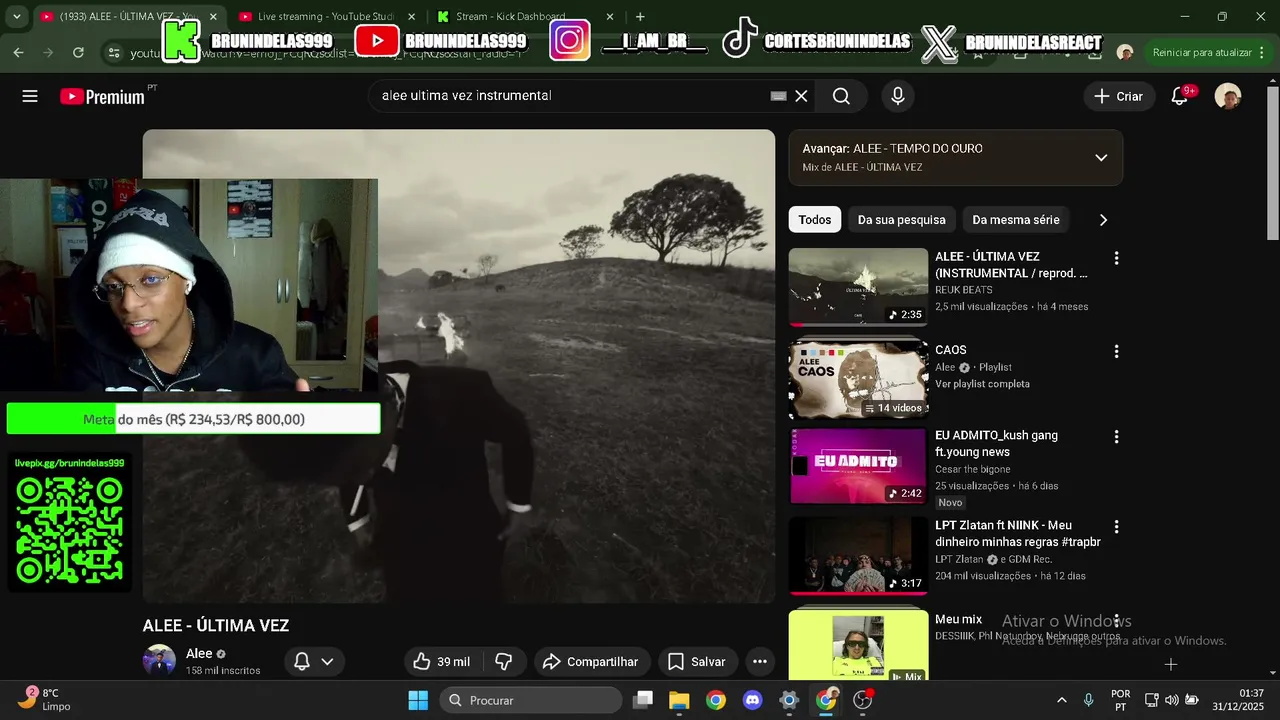Close the Kick Dashboard tab
1280x720 pixels.
click(x=610, y=16)
